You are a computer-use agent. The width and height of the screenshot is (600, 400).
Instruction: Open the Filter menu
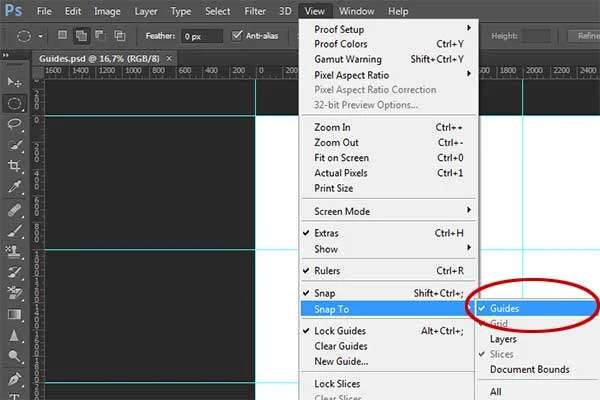pyautogui.click(x=255, y=11)
